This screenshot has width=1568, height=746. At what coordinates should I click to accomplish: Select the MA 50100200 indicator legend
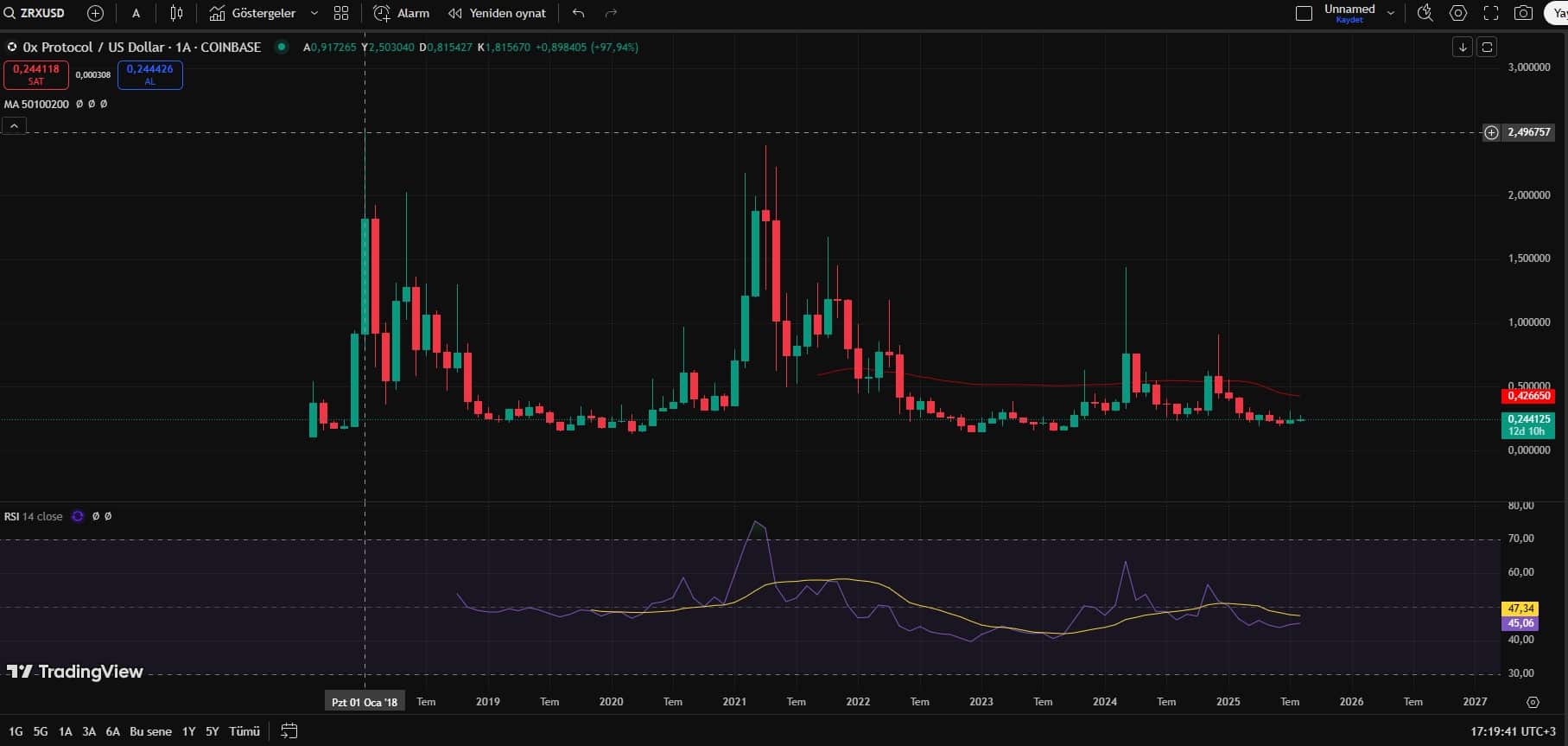[36, 104]
